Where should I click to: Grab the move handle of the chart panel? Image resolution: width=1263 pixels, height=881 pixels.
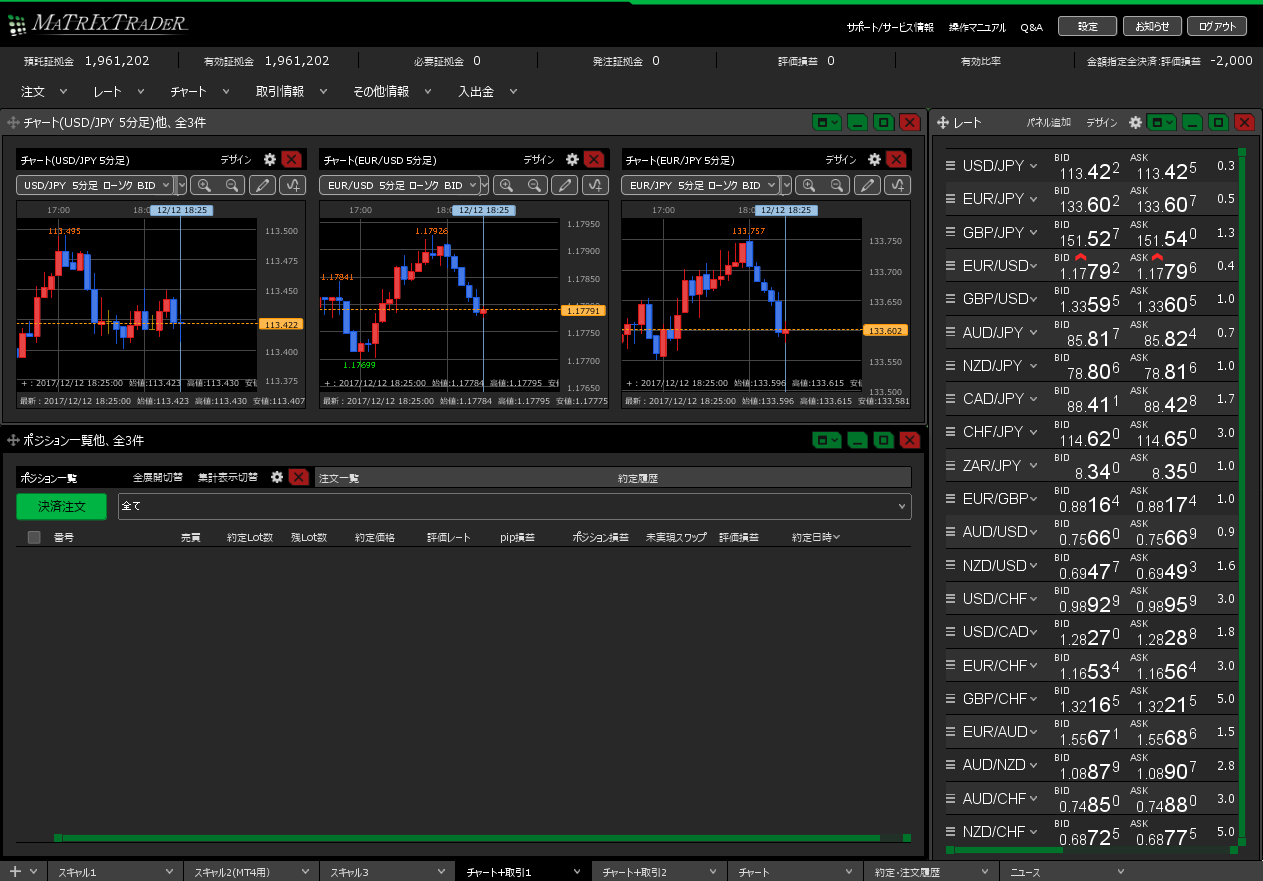click(x=13, y=123)
